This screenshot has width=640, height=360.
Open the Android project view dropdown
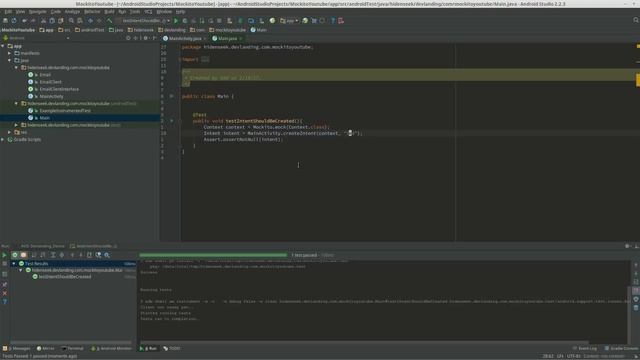37,38
